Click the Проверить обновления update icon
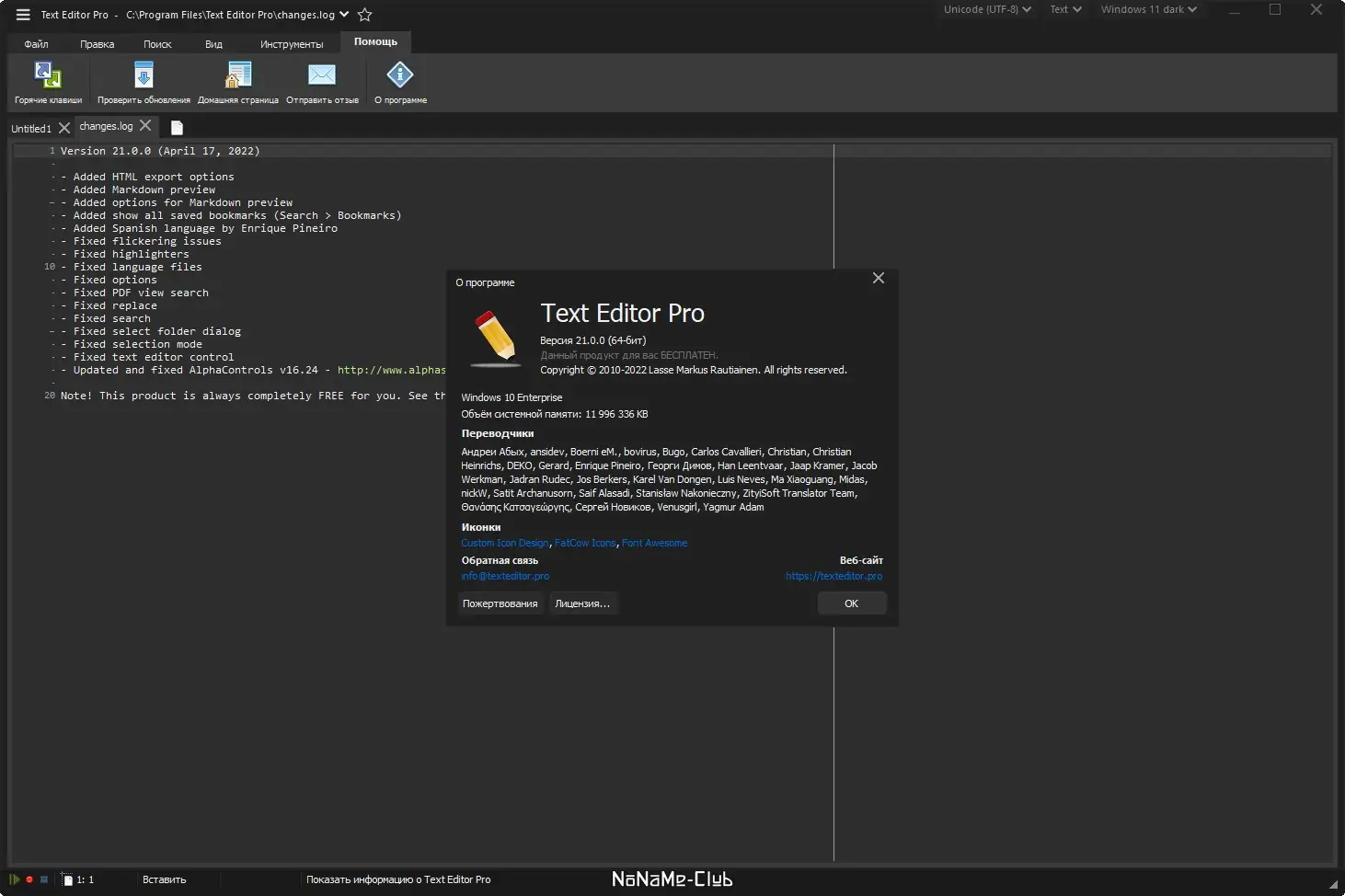1345x896 pixels. coord(144,75)
